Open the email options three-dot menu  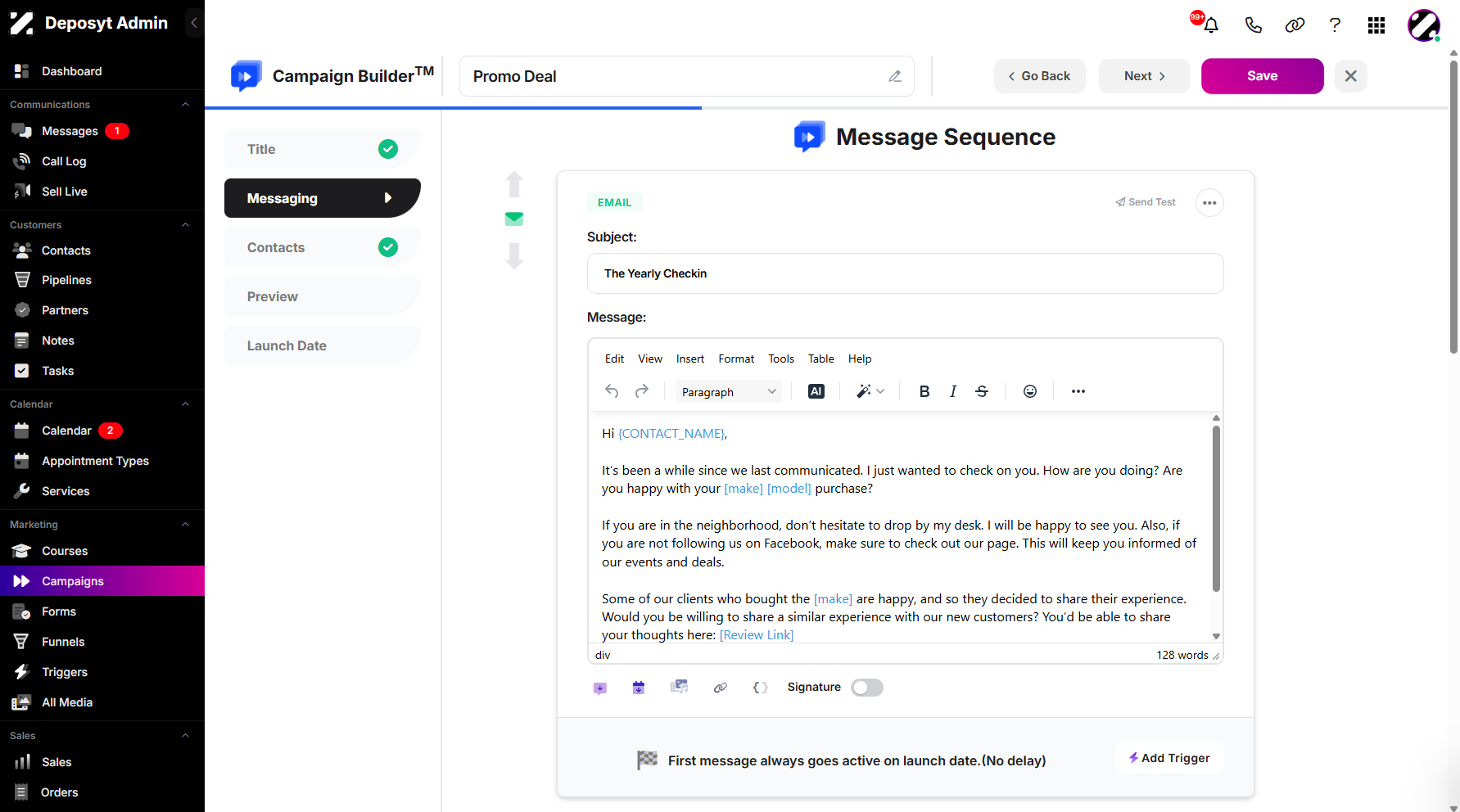[x=1209, y=203]
